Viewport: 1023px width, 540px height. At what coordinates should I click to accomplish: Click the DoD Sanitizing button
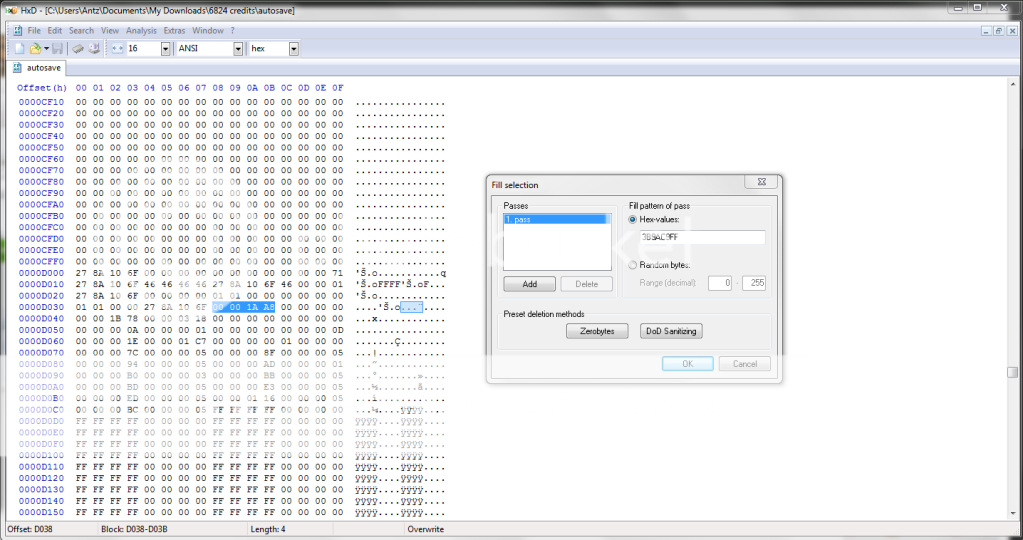(x=671, y=331)
